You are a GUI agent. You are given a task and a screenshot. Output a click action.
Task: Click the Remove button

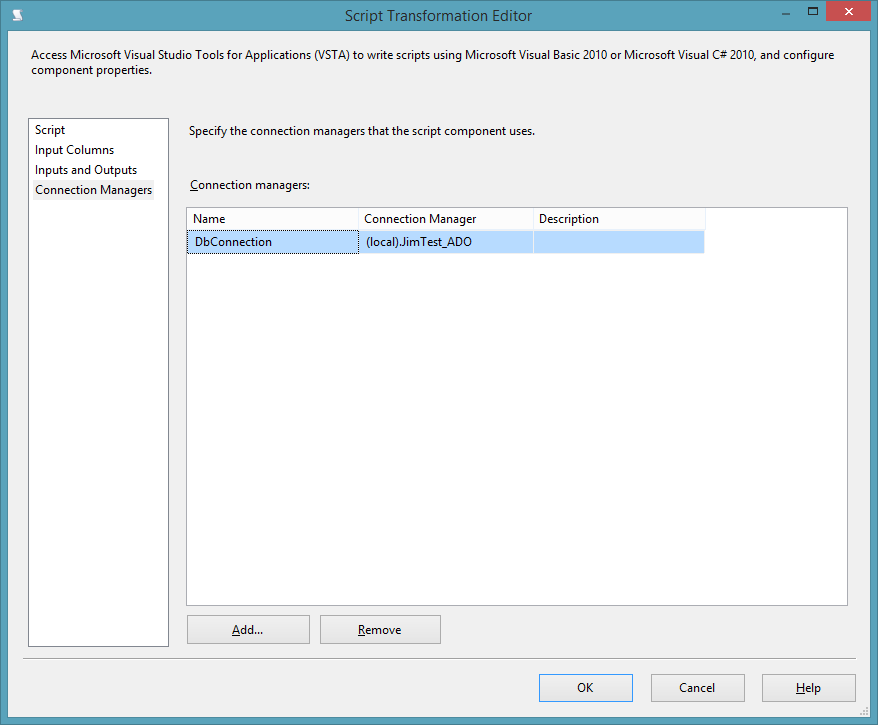point(379,629)
